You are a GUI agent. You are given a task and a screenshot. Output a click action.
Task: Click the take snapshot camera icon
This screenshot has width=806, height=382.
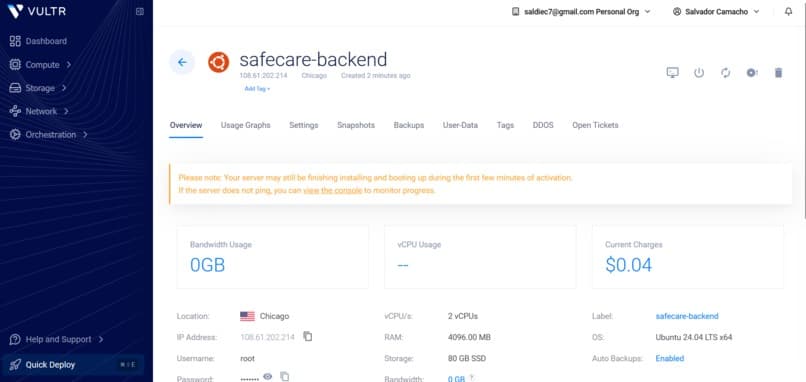(752, 72)
